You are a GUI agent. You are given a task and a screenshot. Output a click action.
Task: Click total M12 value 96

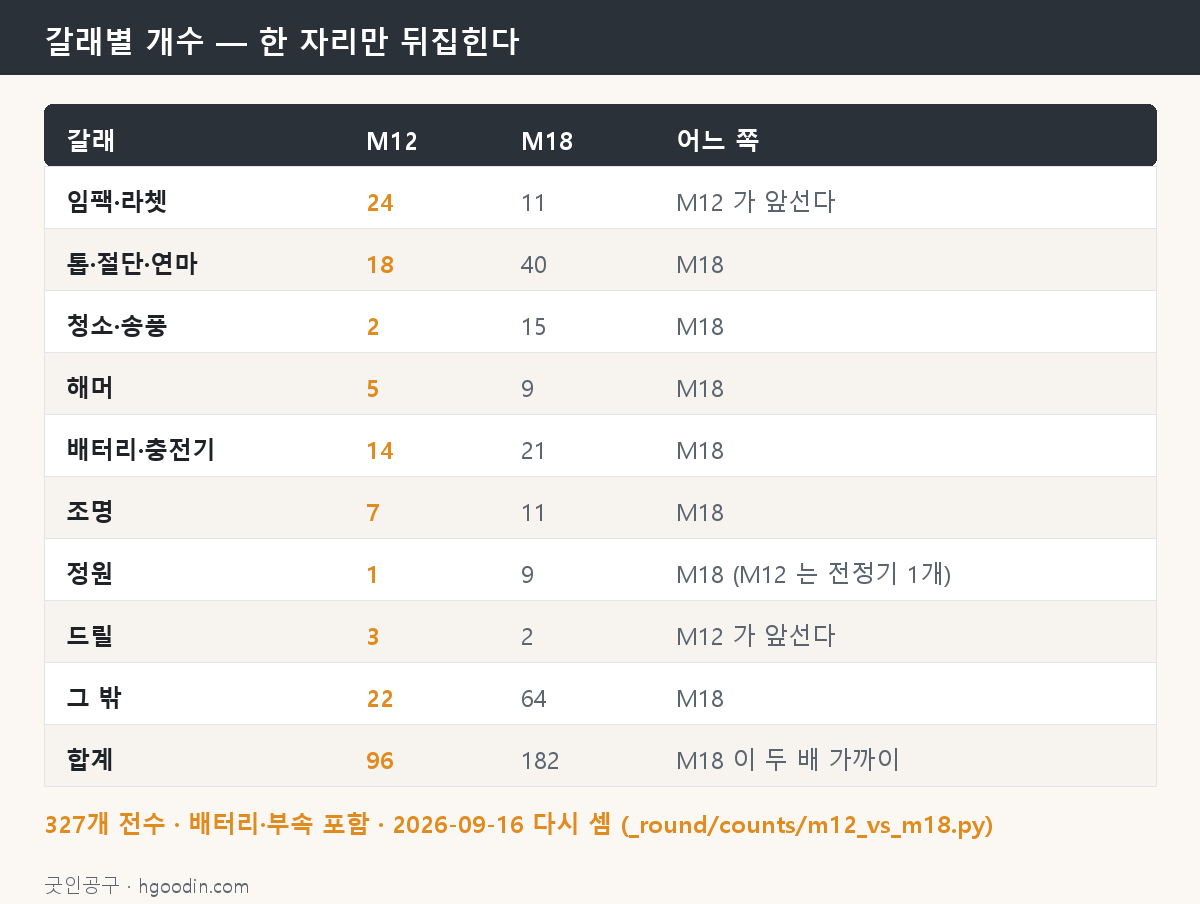(380, 761)
